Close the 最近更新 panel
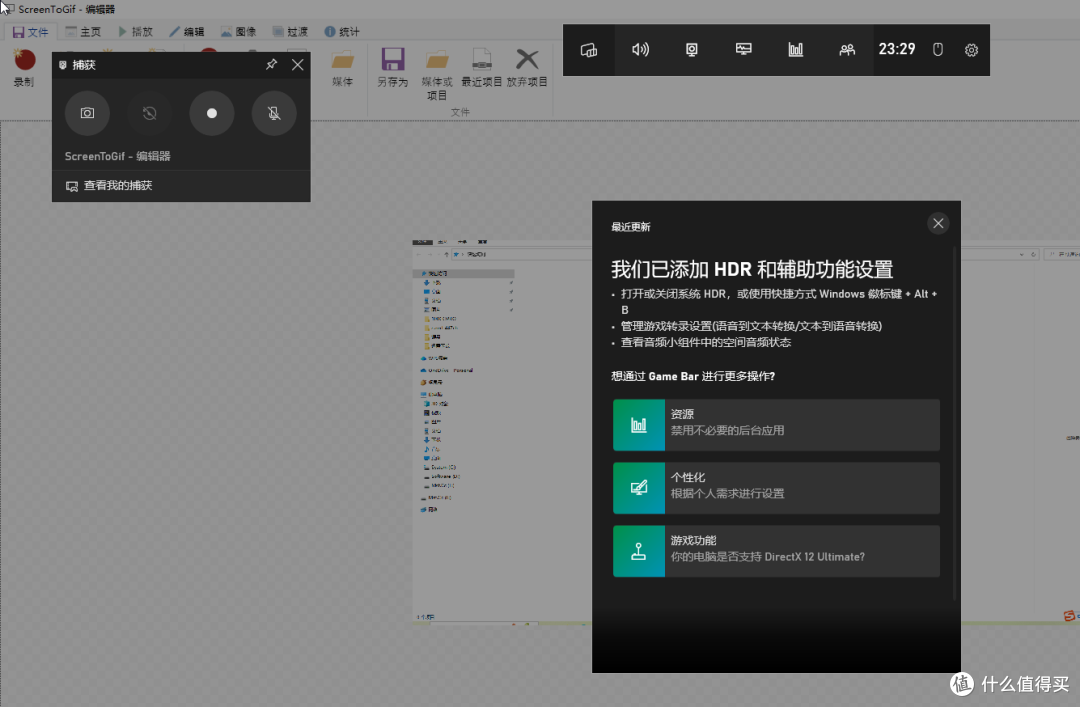Screen dimensions: 1080x707 938,223
